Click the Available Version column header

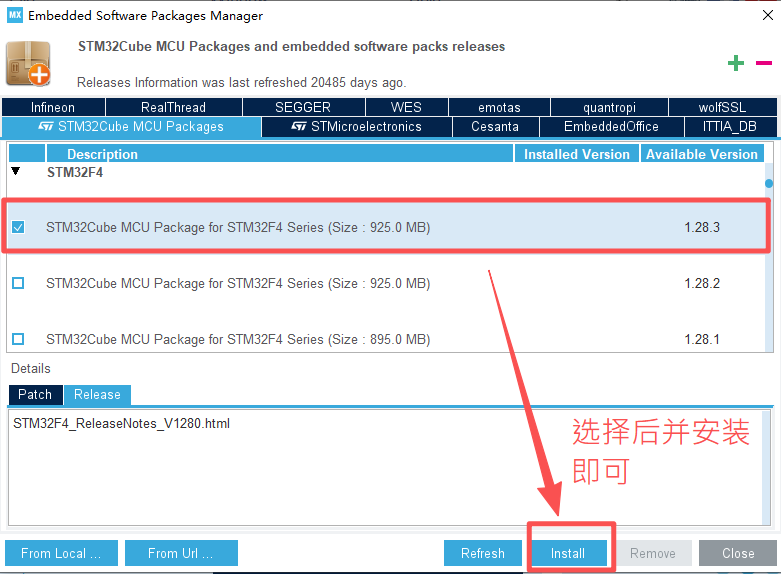point(701,154)
